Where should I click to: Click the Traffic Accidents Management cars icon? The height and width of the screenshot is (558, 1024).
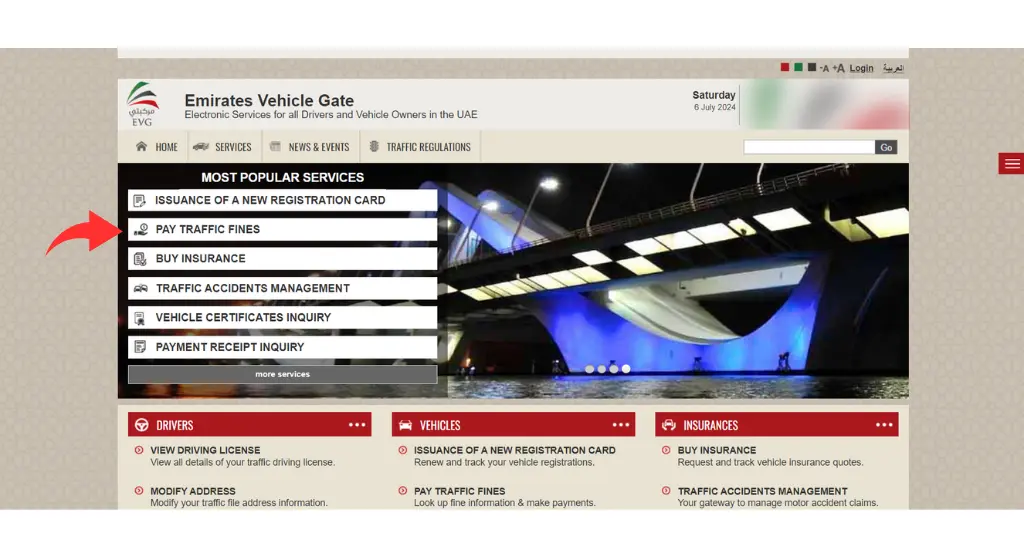point(140,288)
